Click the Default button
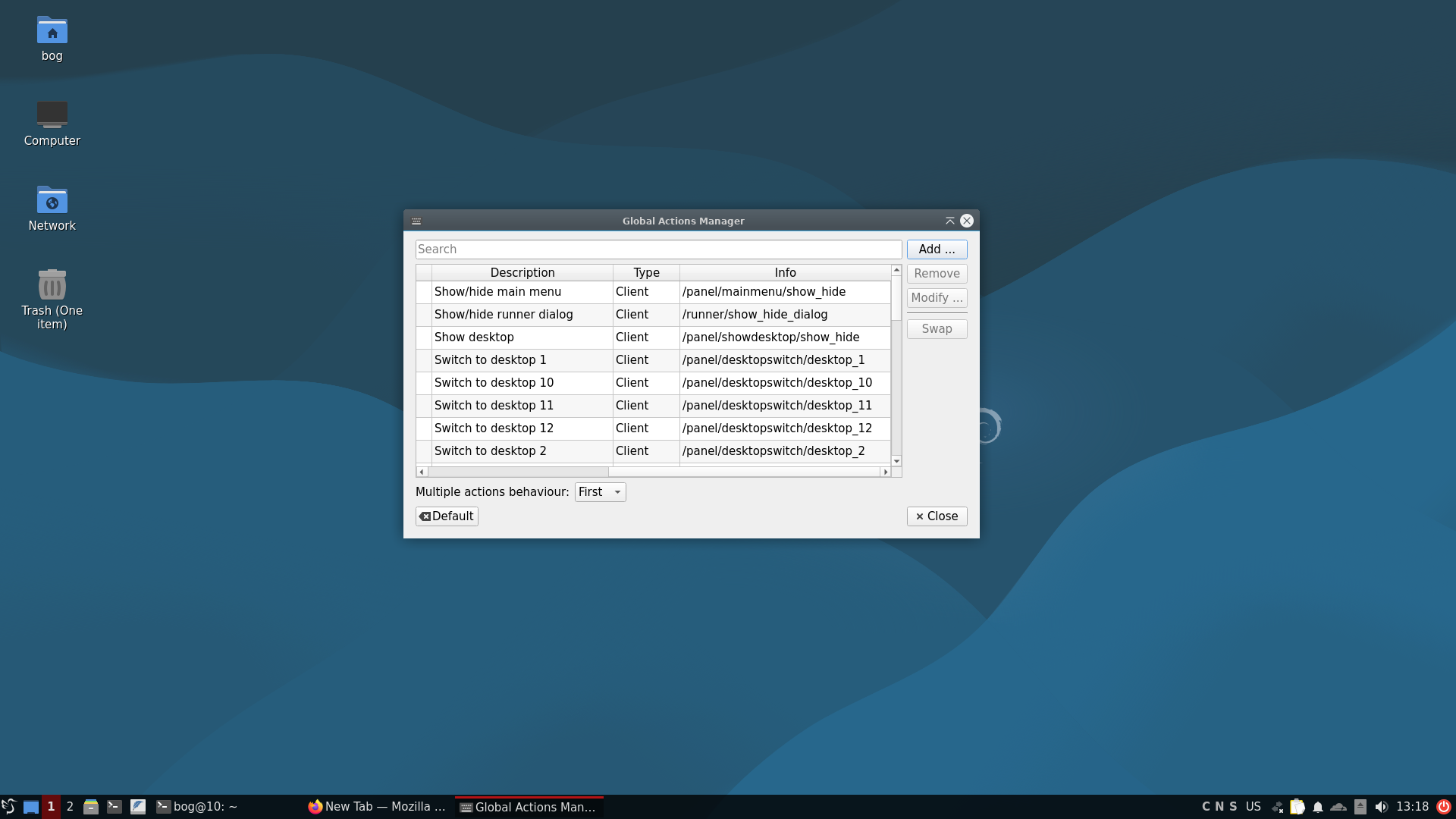 point(446,516)
